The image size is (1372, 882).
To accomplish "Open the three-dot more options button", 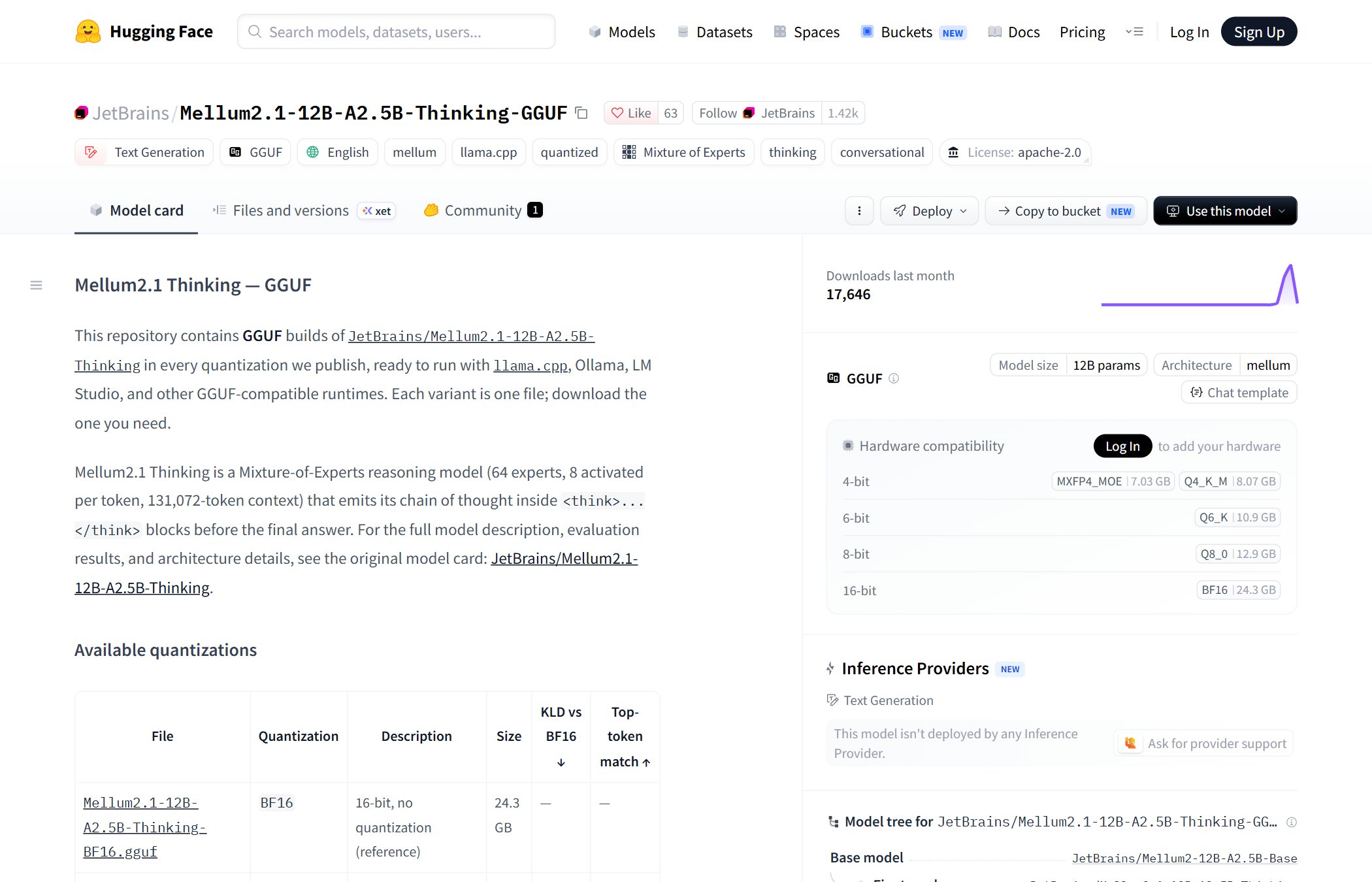I will pyautogui.click(x=859, y=210).
